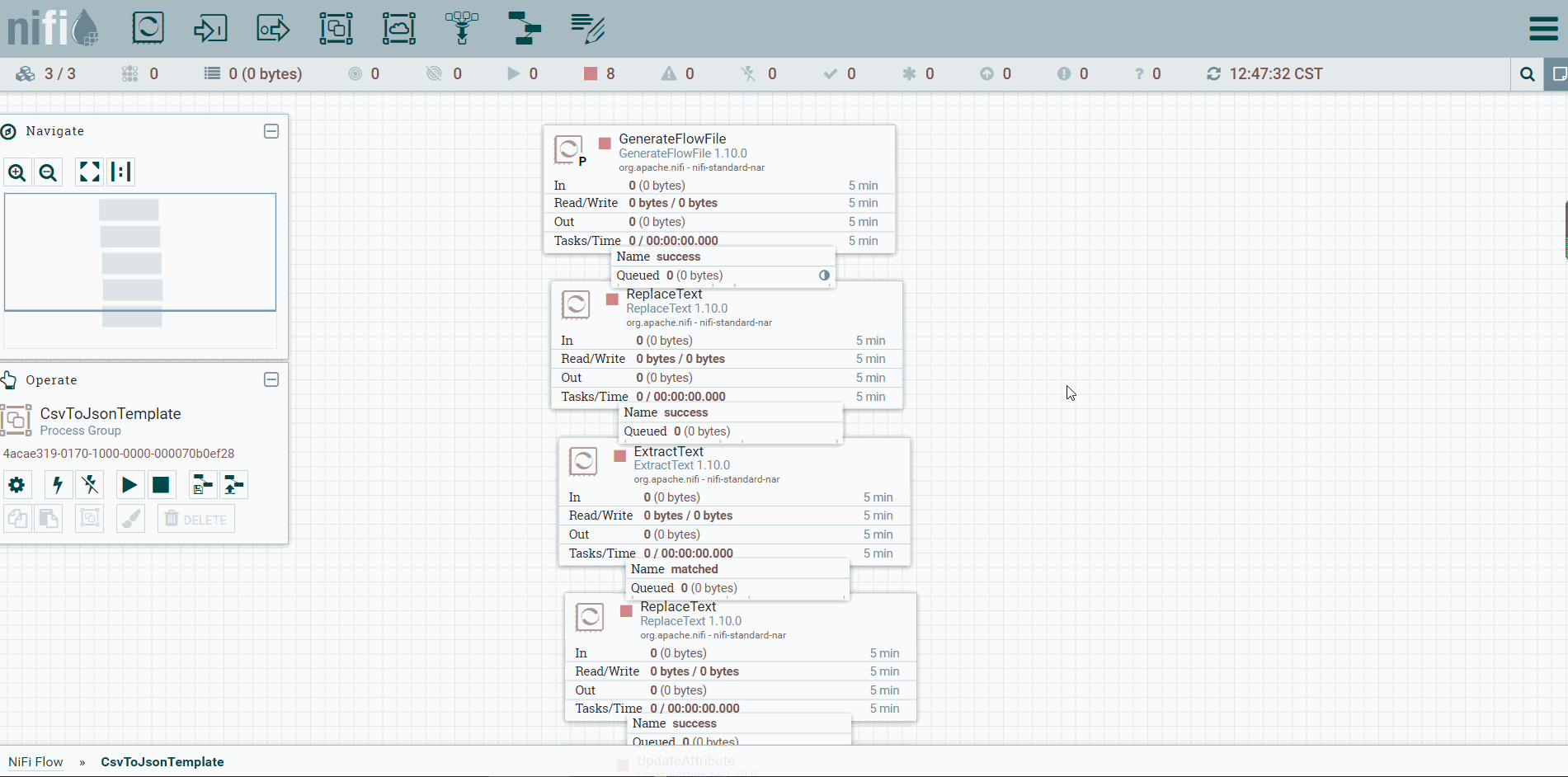Screen dimensions: 1568x777
Task: Collapse the Navigate panel
Action: click(271, 131)
